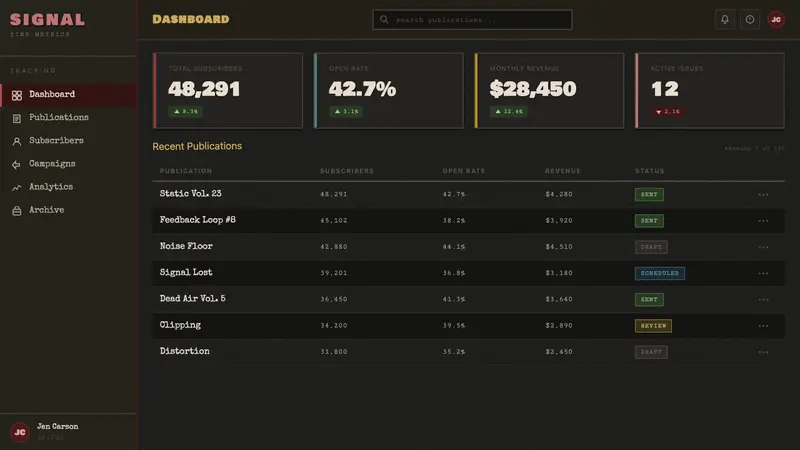Open the Signal Lost publication
The image size is (800, 450).
click(x=186, y=272)
